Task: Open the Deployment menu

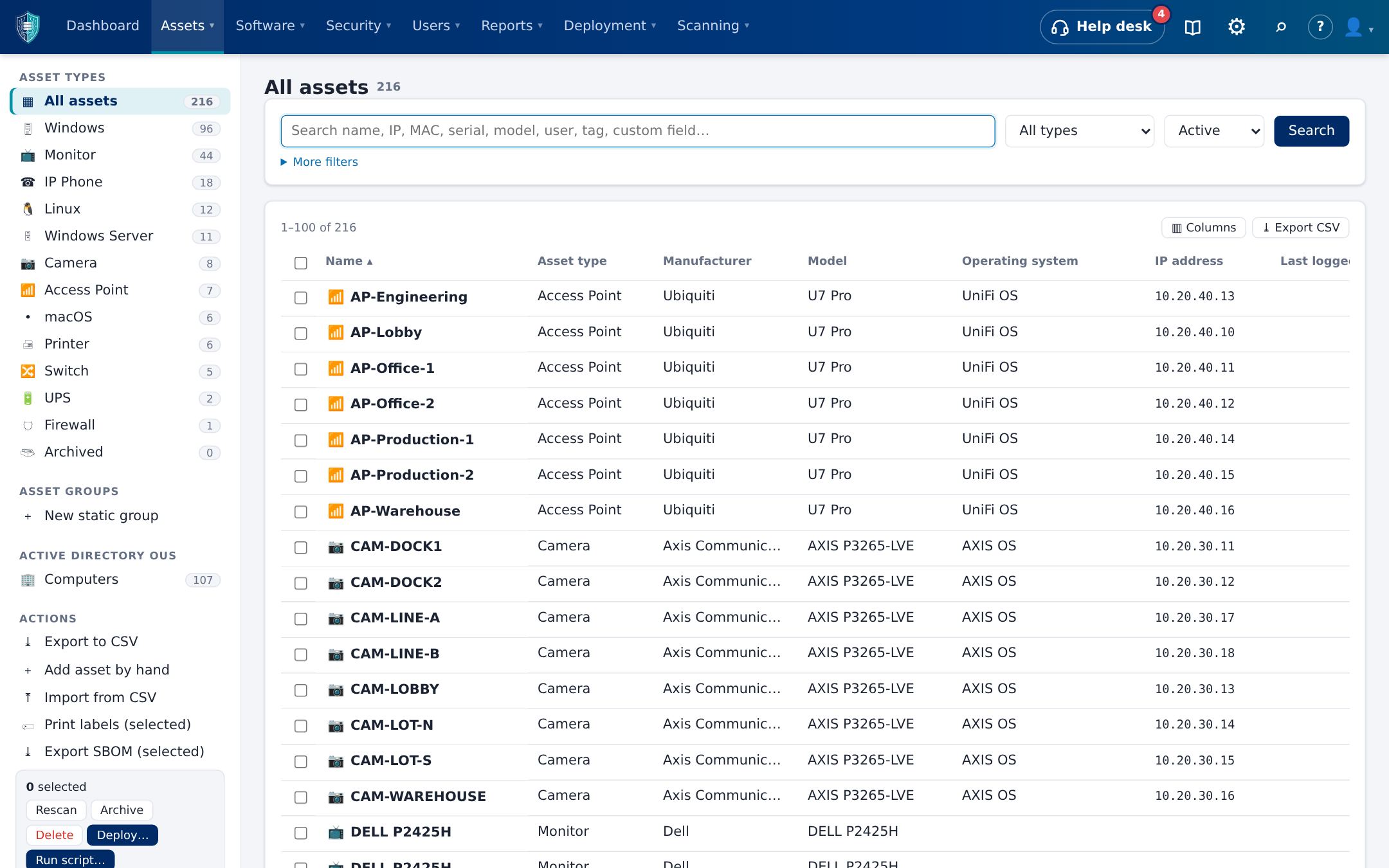Action: (610, 26)
